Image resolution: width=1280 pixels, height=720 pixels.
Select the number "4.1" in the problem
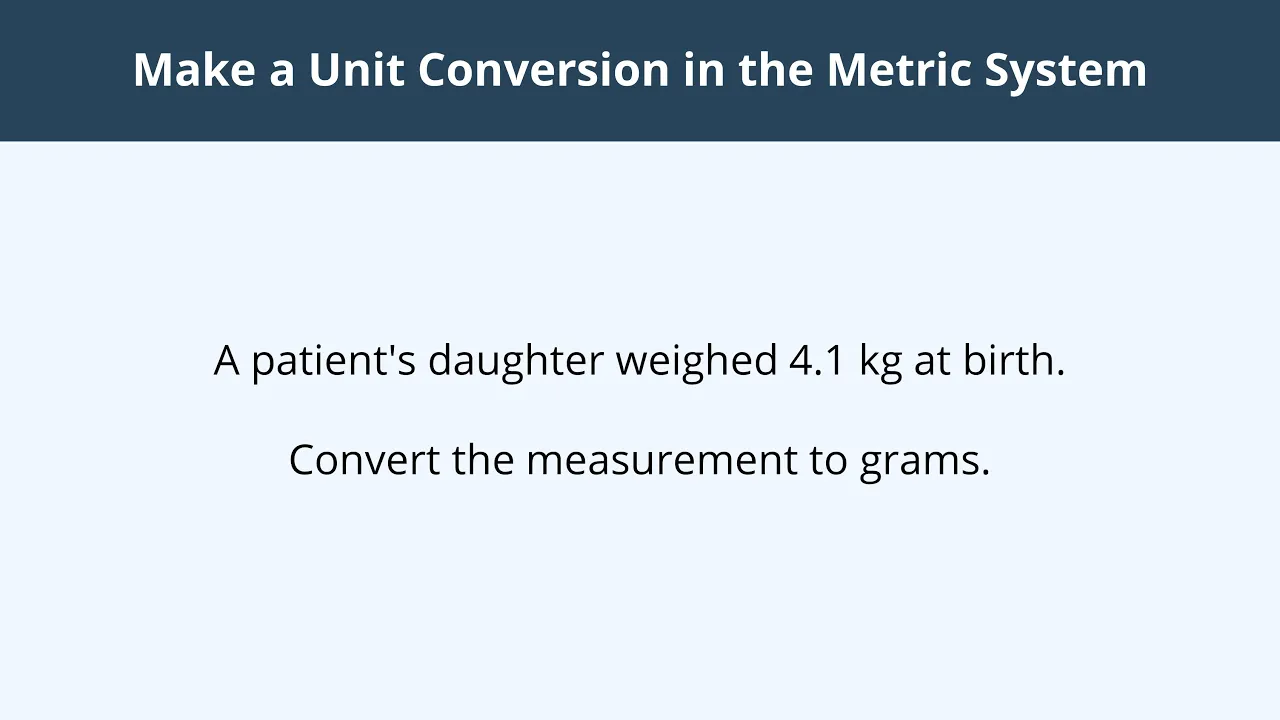click(x=817, y=360)
